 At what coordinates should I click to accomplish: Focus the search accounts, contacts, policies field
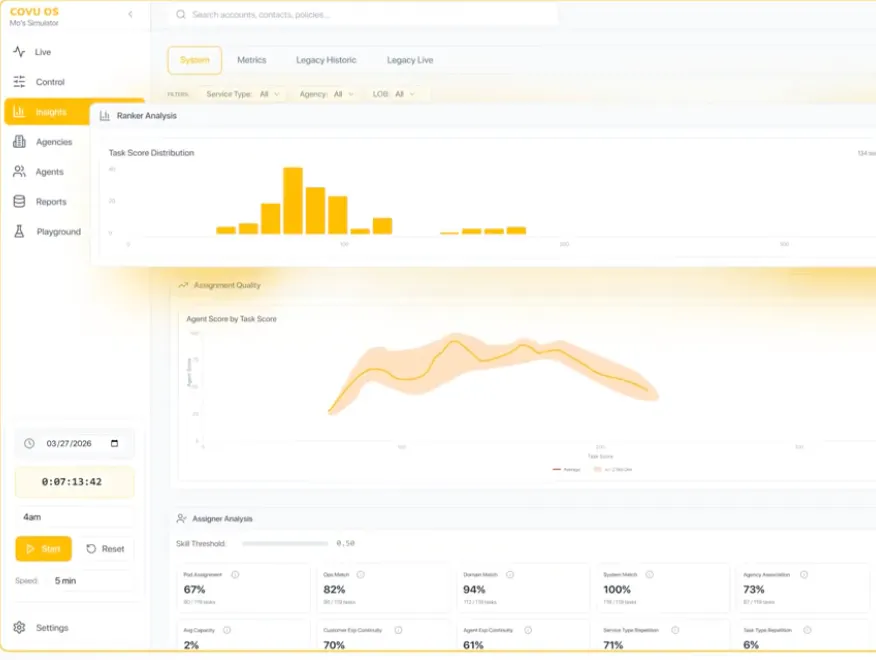[363, 15]
